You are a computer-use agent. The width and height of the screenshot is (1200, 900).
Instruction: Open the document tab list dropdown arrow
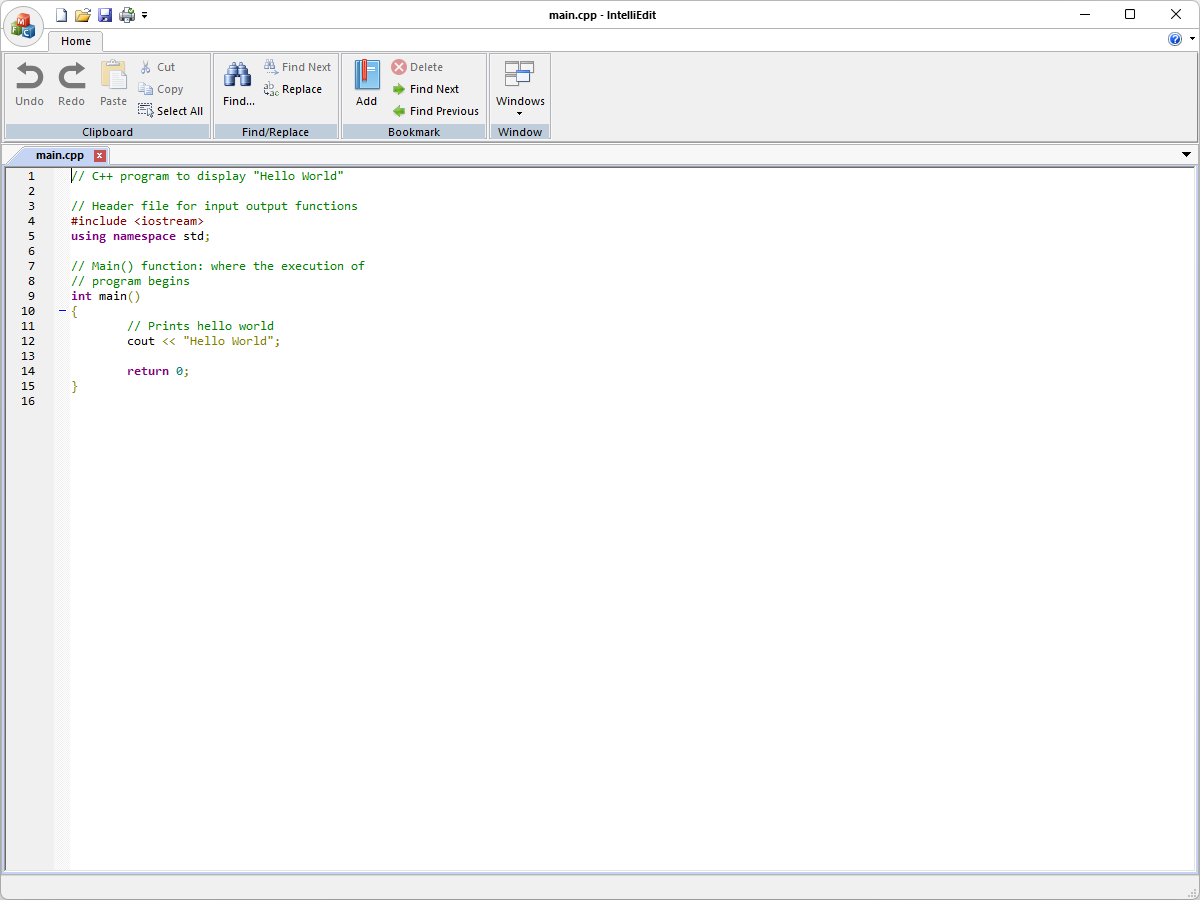point(1186,155)
